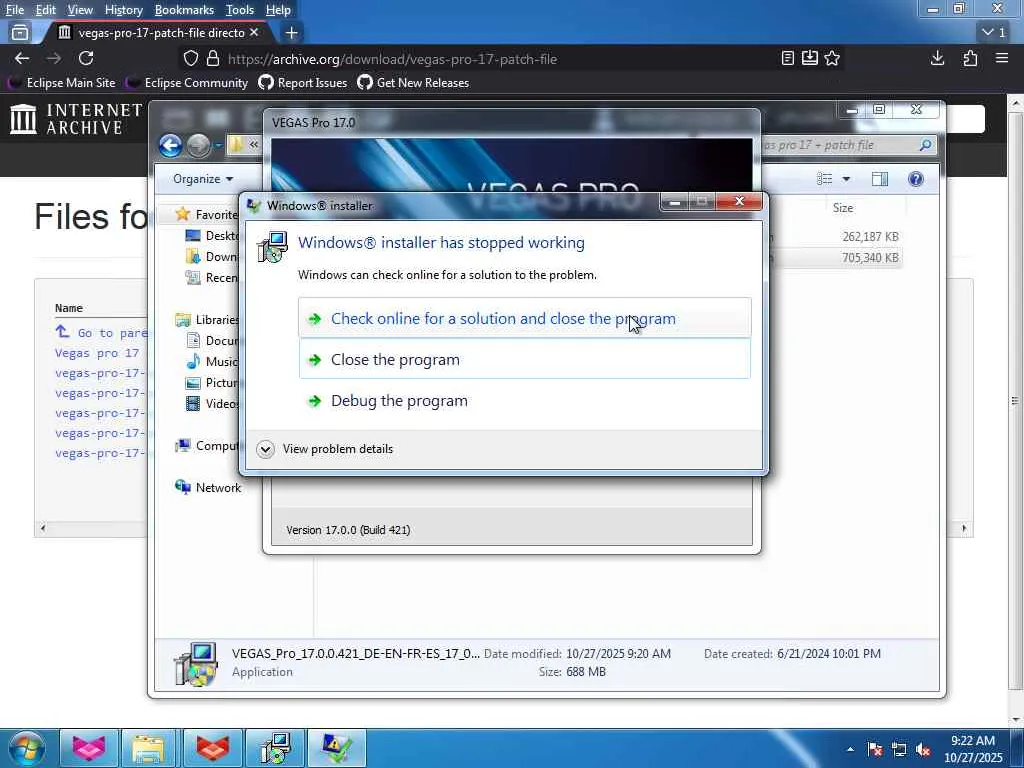
Task: Switch to Windows installer error taskbar icon
Action: pos(337,748)
